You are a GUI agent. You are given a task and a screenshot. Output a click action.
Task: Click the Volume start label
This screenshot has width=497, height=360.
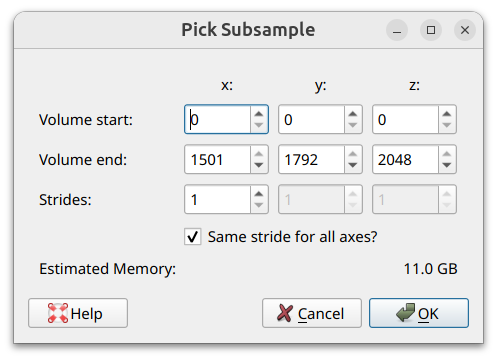[86, 120]
